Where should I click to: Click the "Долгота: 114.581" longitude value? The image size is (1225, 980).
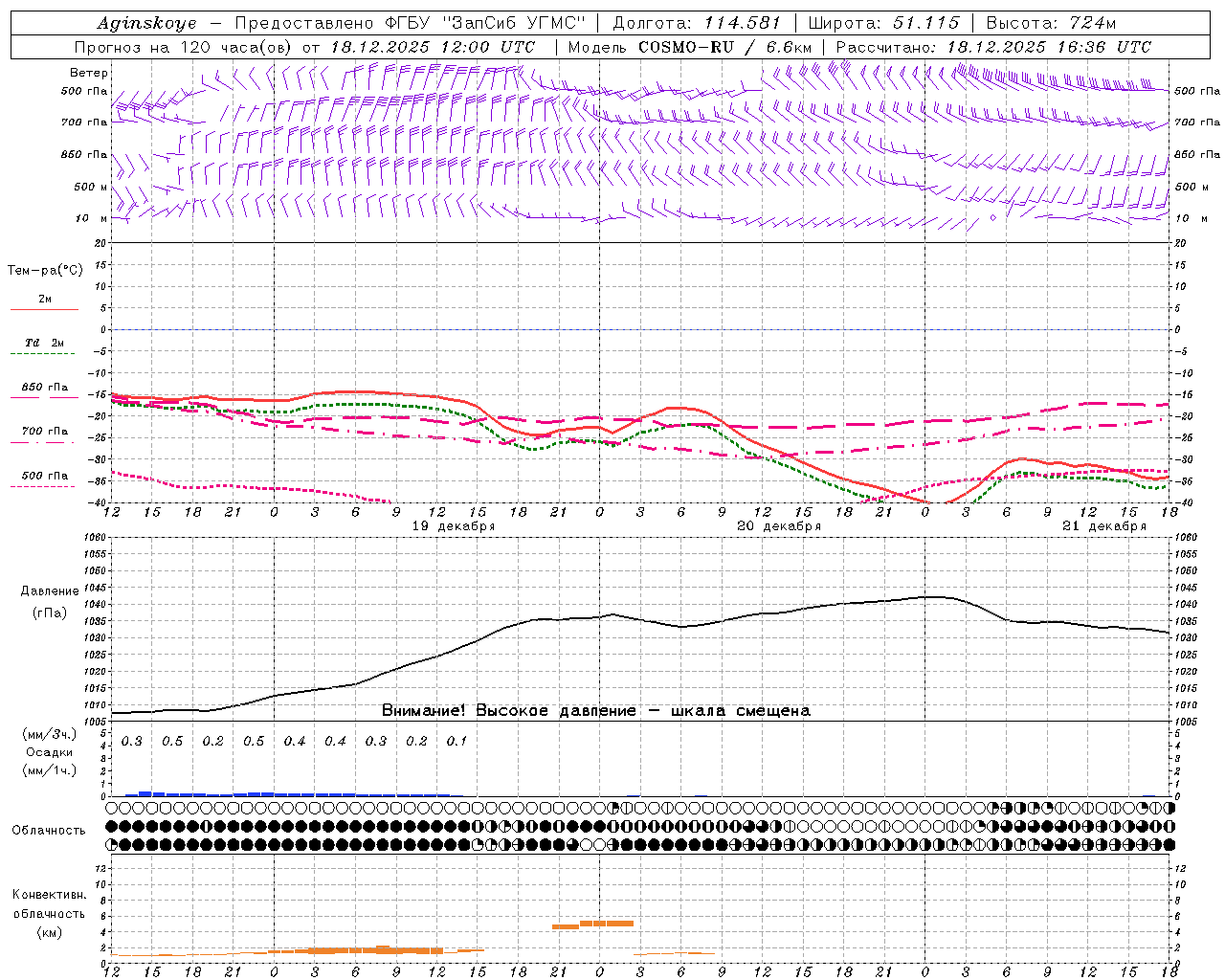(x=697, y=23)
